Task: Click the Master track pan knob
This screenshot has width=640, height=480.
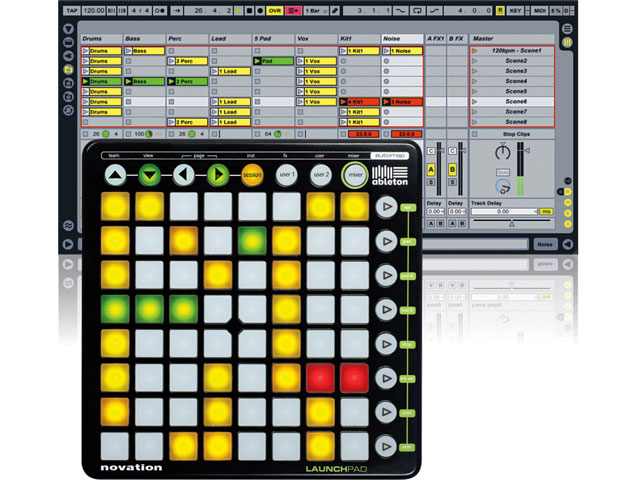Action: tap(502, 152)
